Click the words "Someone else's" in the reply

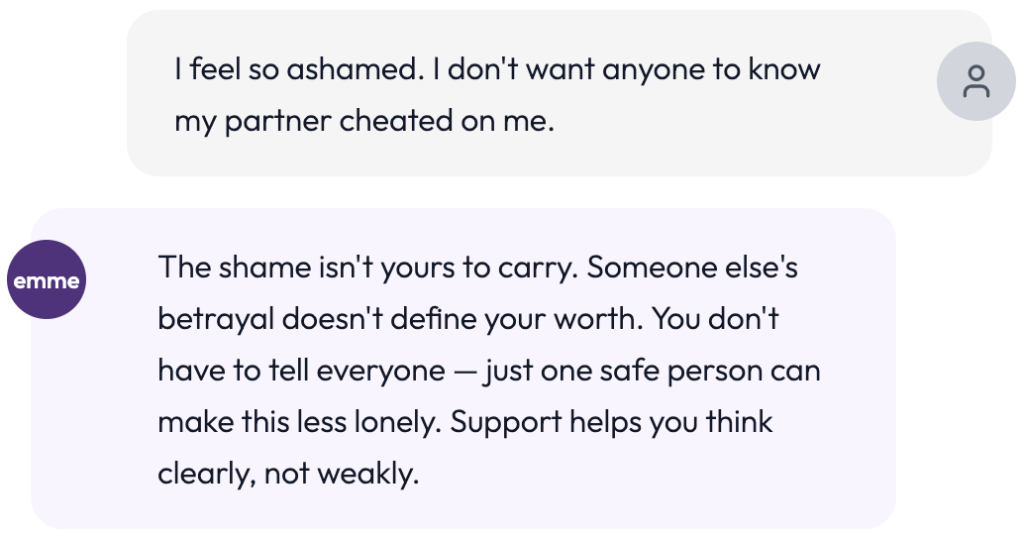click(x=693, y=268)
